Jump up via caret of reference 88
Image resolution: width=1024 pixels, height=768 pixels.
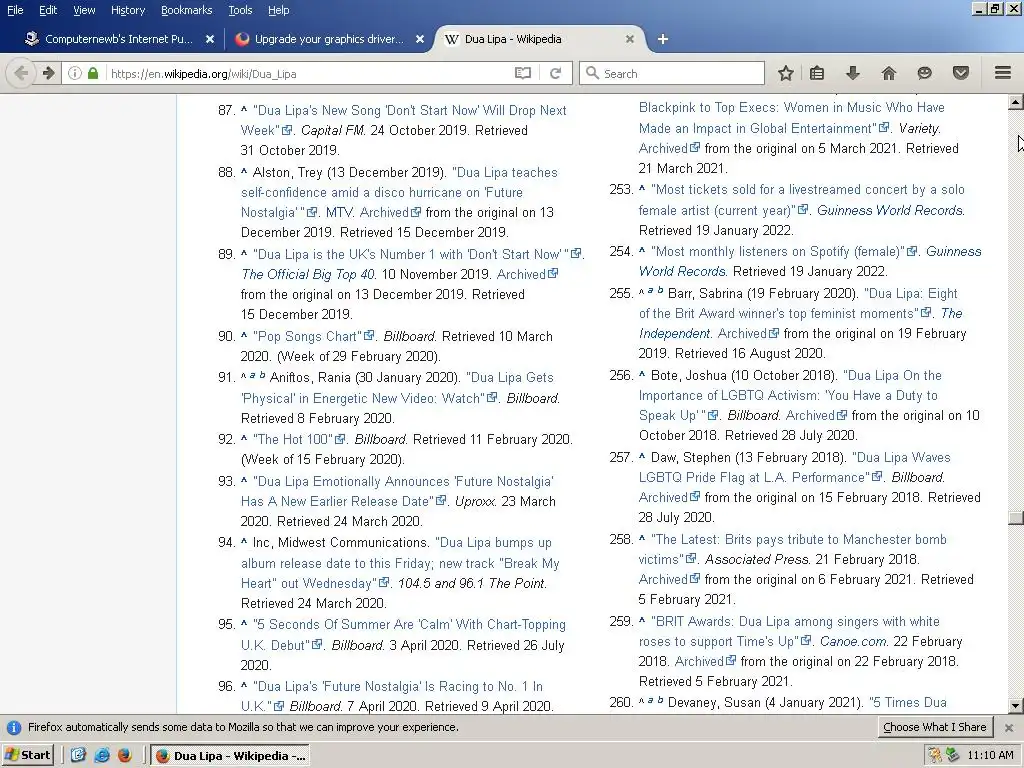tap(244, 171)
